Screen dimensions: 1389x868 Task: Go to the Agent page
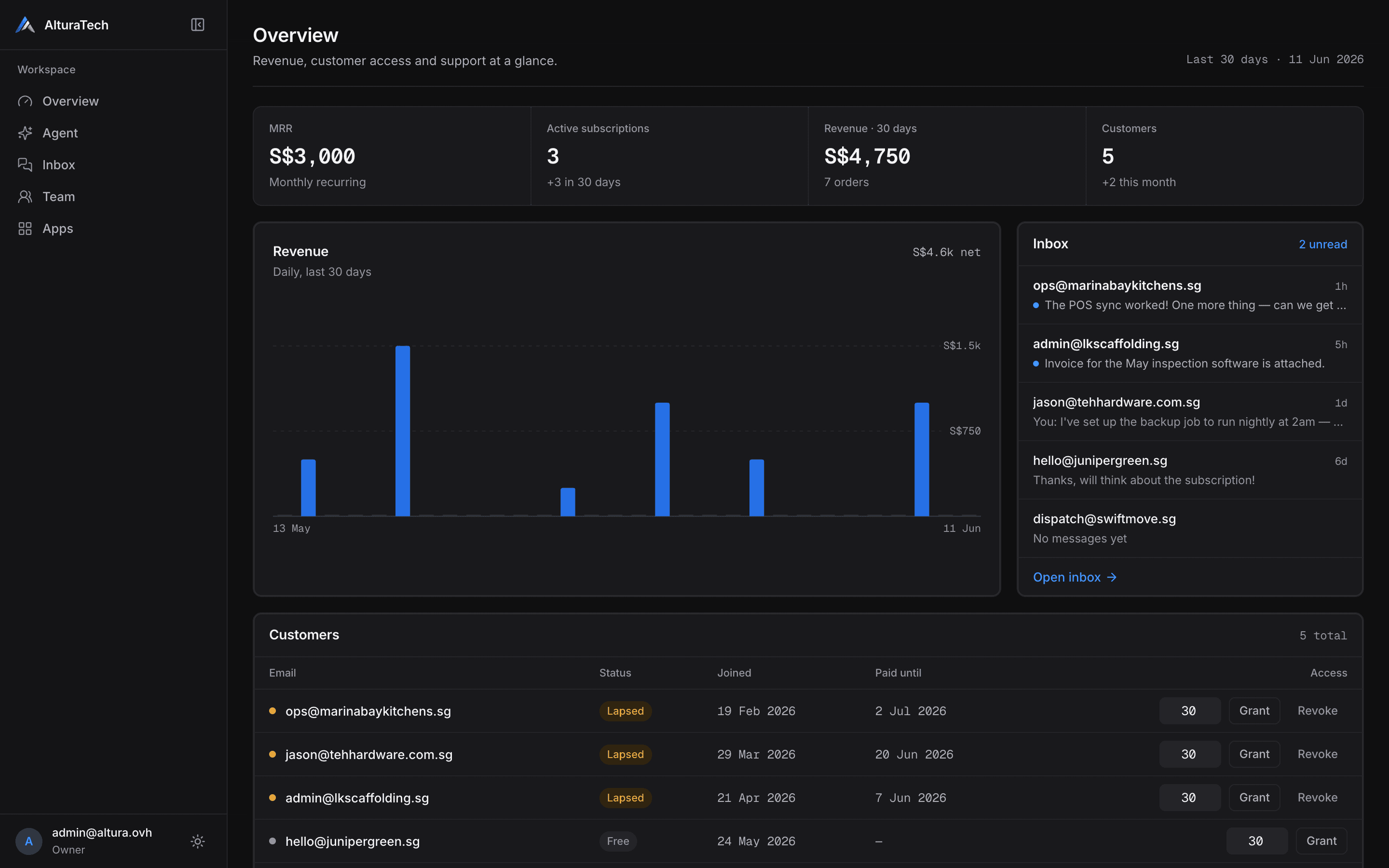114,133
